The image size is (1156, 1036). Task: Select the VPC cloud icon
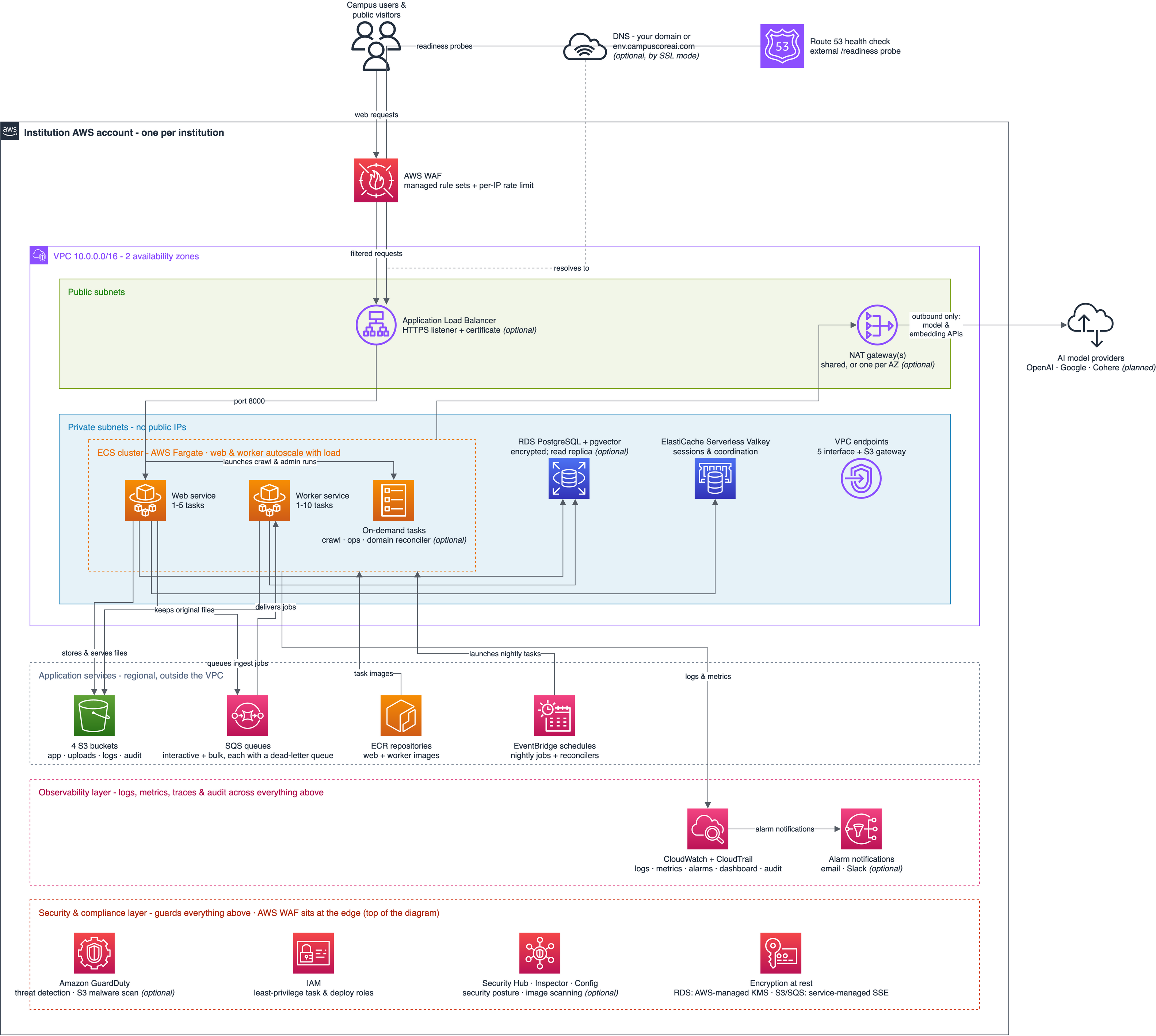[x=39, y=256]
